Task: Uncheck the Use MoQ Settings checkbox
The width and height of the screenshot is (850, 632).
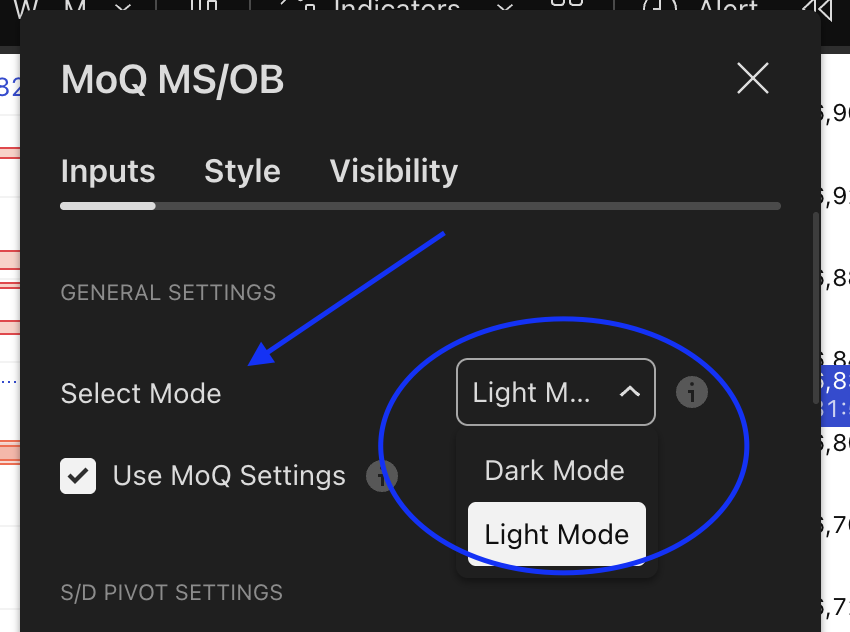Action: pos(78,476)
